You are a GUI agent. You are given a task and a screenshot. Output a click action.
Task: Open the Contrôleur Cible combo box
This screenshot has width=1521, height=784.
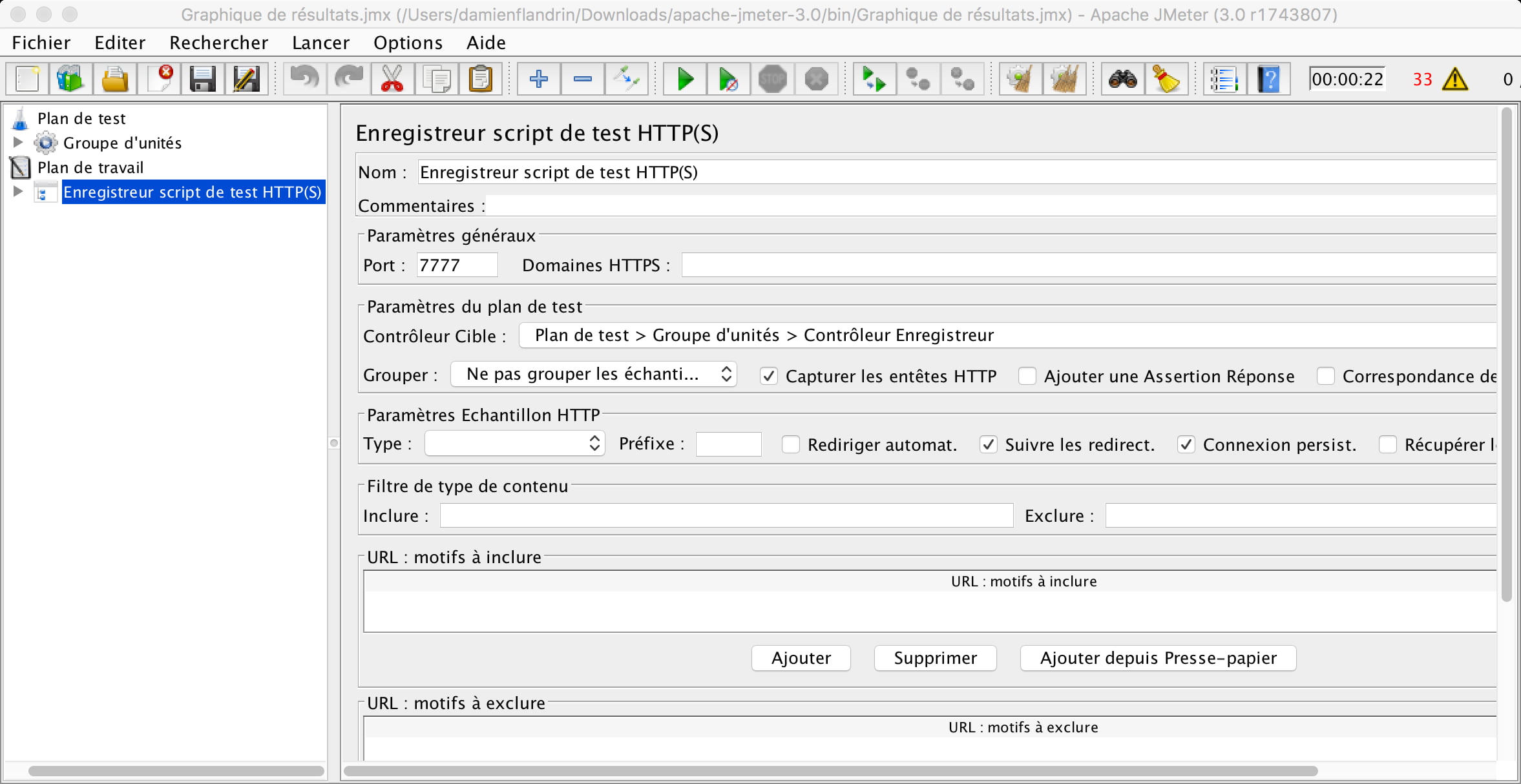(1008, 335)
